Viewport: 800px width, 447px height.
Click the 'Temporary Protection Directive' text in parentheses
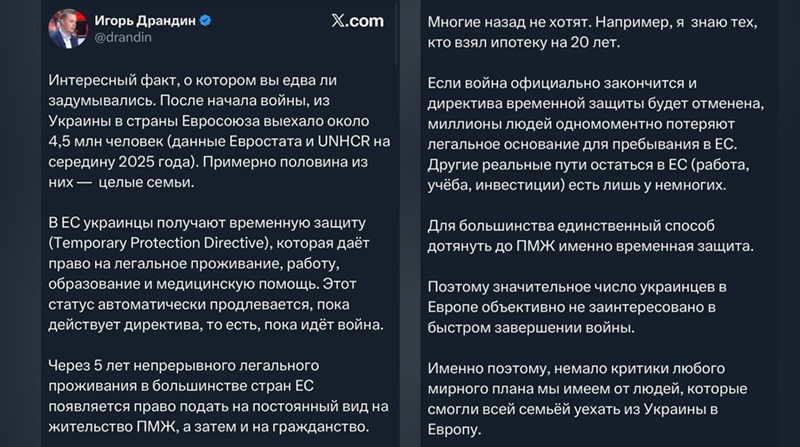(162, 241)
